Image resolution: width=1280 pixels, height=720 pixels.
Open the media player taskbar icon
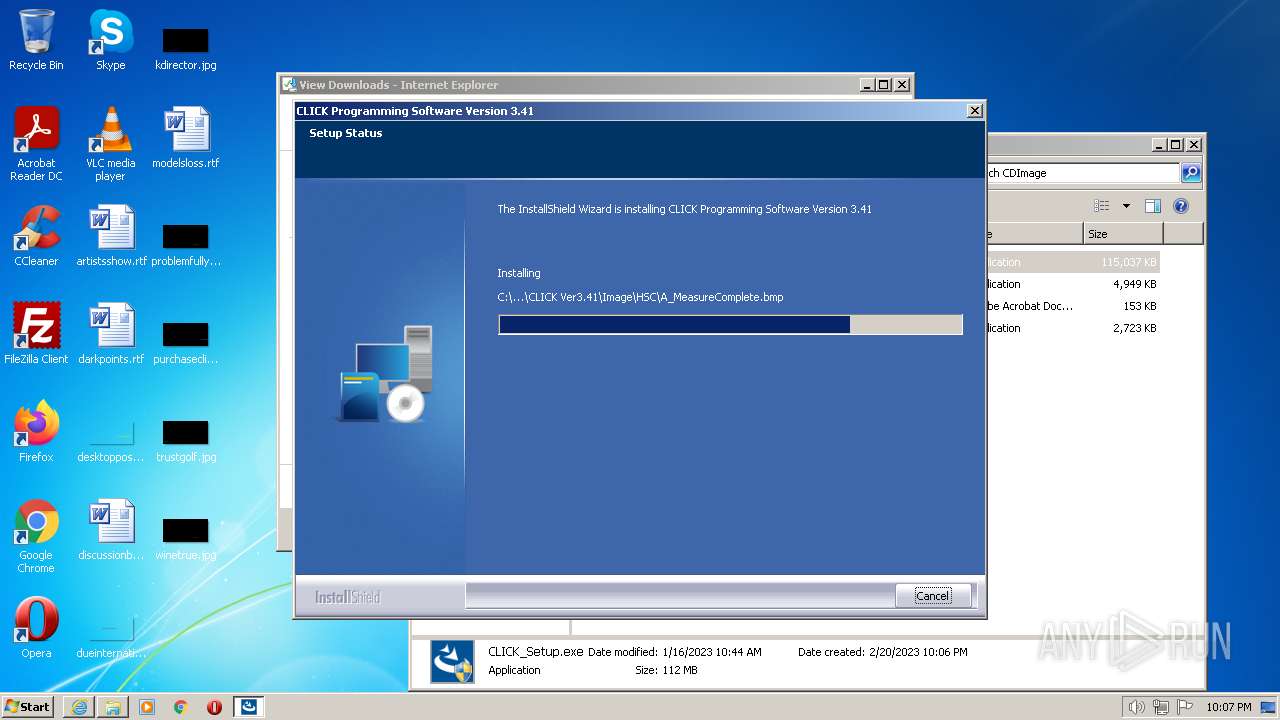pos(147,707)
